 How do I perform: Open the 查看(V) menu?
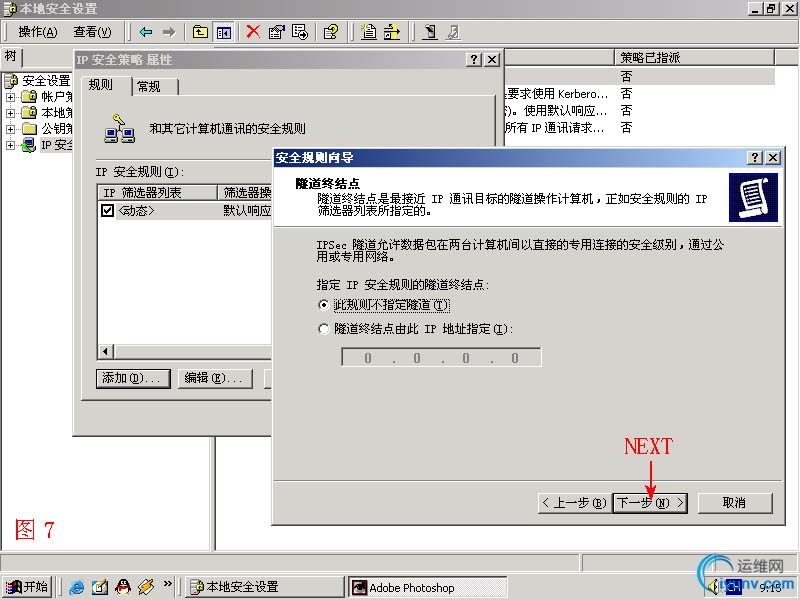coord(92,32)
